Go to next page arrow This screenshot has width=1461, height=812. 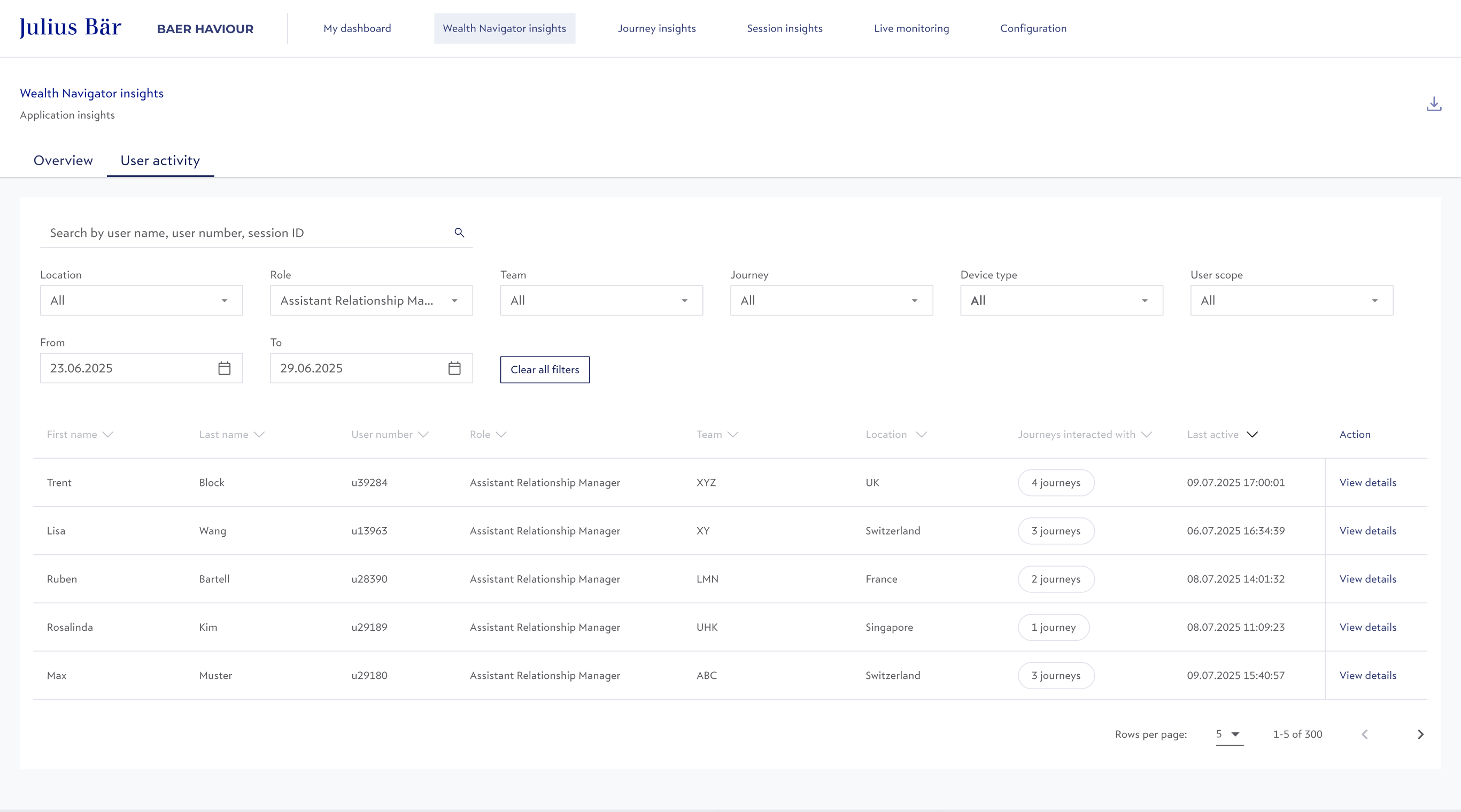coord(1420,734)
